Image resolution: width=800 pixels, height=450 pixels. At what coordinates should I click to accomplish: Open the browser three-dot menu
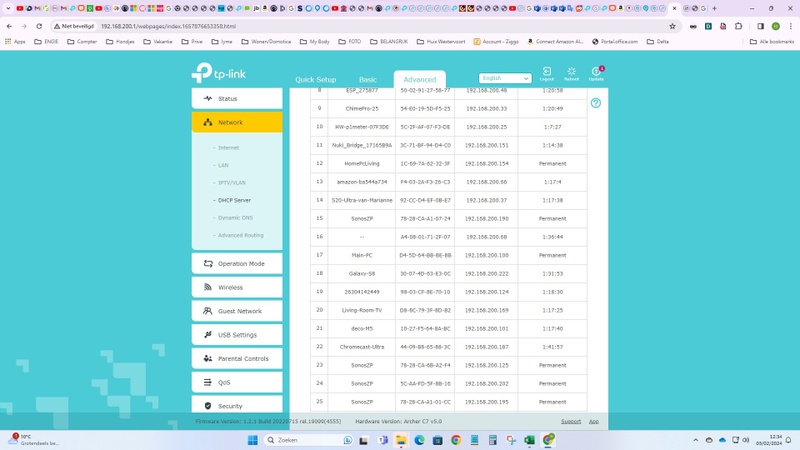click(x=790, y=26)
